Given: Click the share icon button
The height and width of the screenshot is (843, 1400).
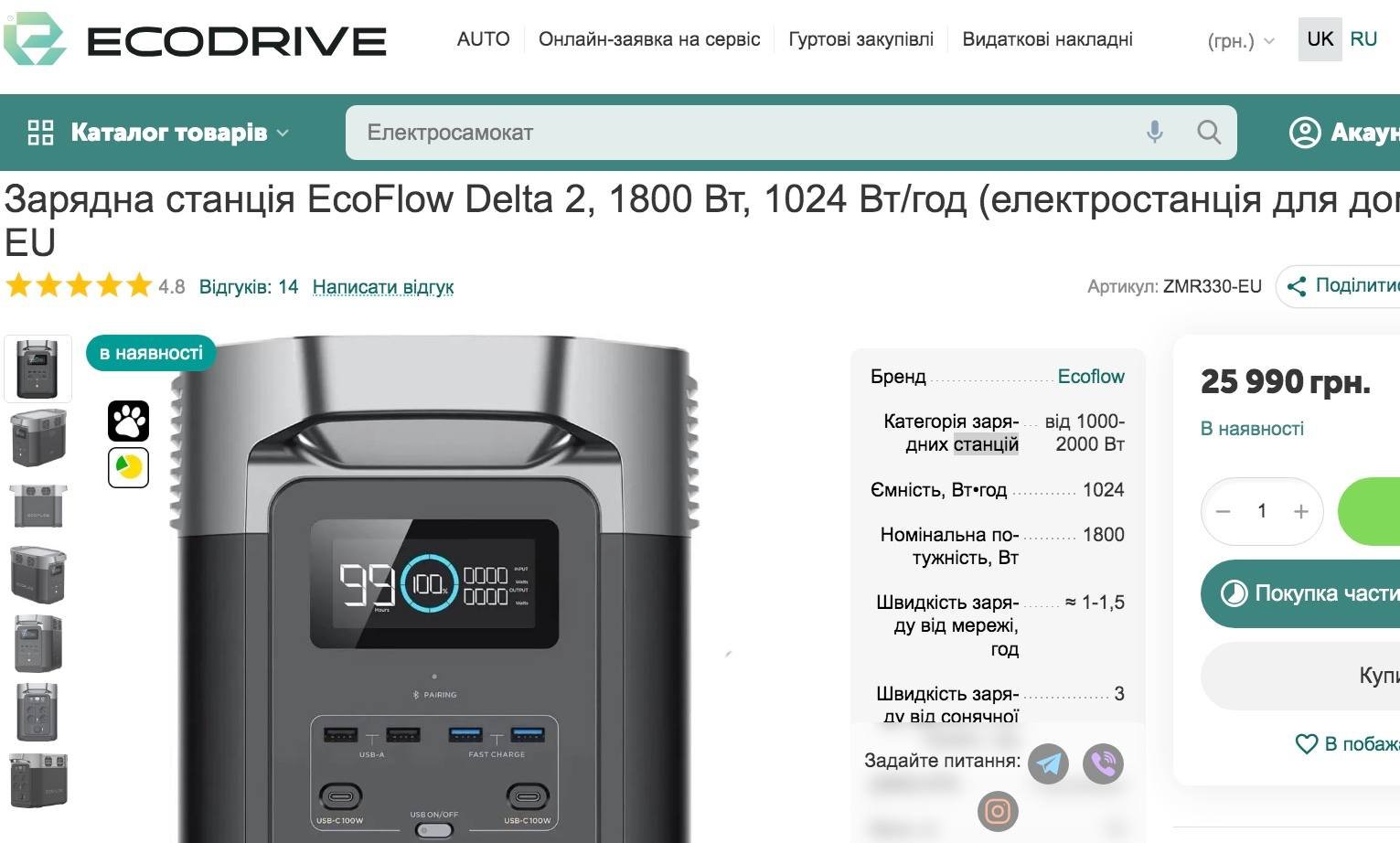Looking at the screenshot, I should tap(1297, 286).
